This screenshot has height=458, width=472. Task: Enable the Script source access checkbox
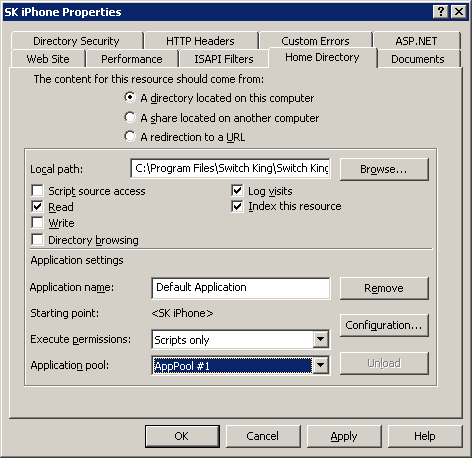tap(37, 191)
